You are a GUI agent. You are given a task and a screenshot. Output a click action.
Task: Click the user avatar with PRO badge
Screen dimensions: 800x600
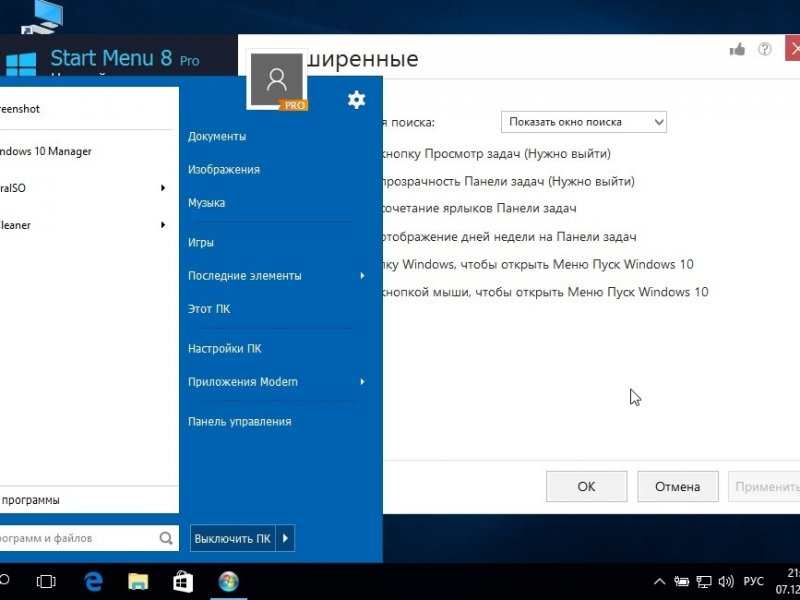(277, 80)
